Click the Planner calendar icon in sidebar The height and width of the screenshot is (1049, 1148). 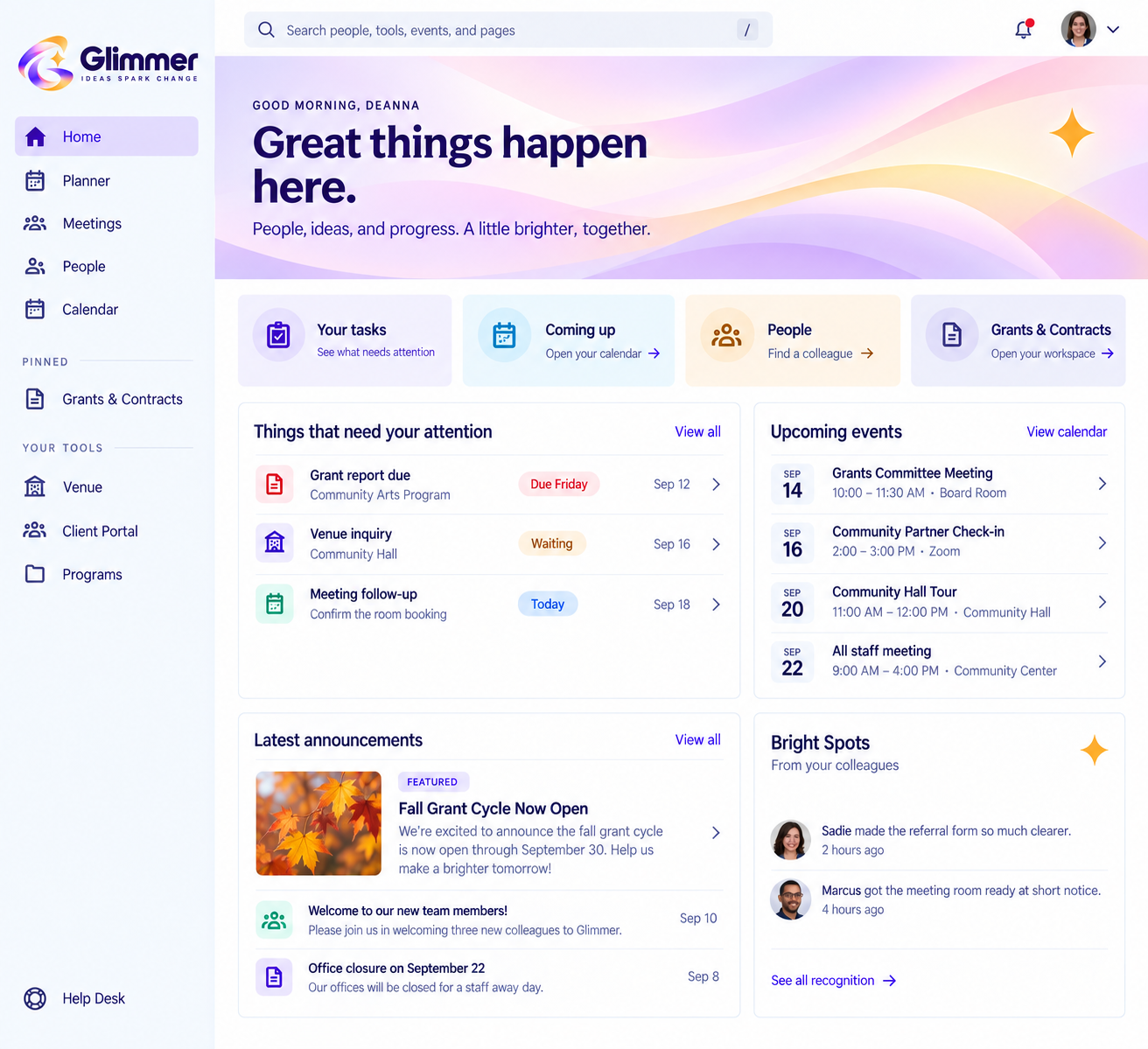[35, 181]
